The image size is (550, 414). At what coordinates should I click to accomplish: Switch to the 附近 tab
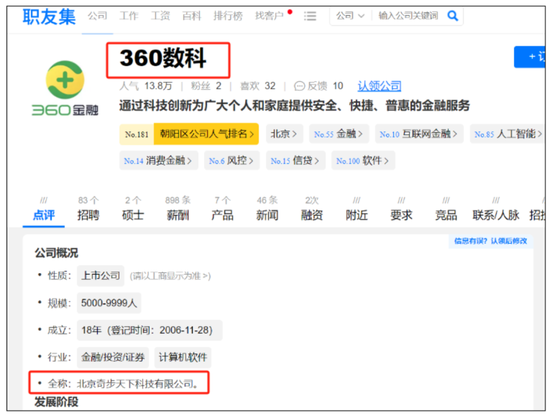pos(356,209)
